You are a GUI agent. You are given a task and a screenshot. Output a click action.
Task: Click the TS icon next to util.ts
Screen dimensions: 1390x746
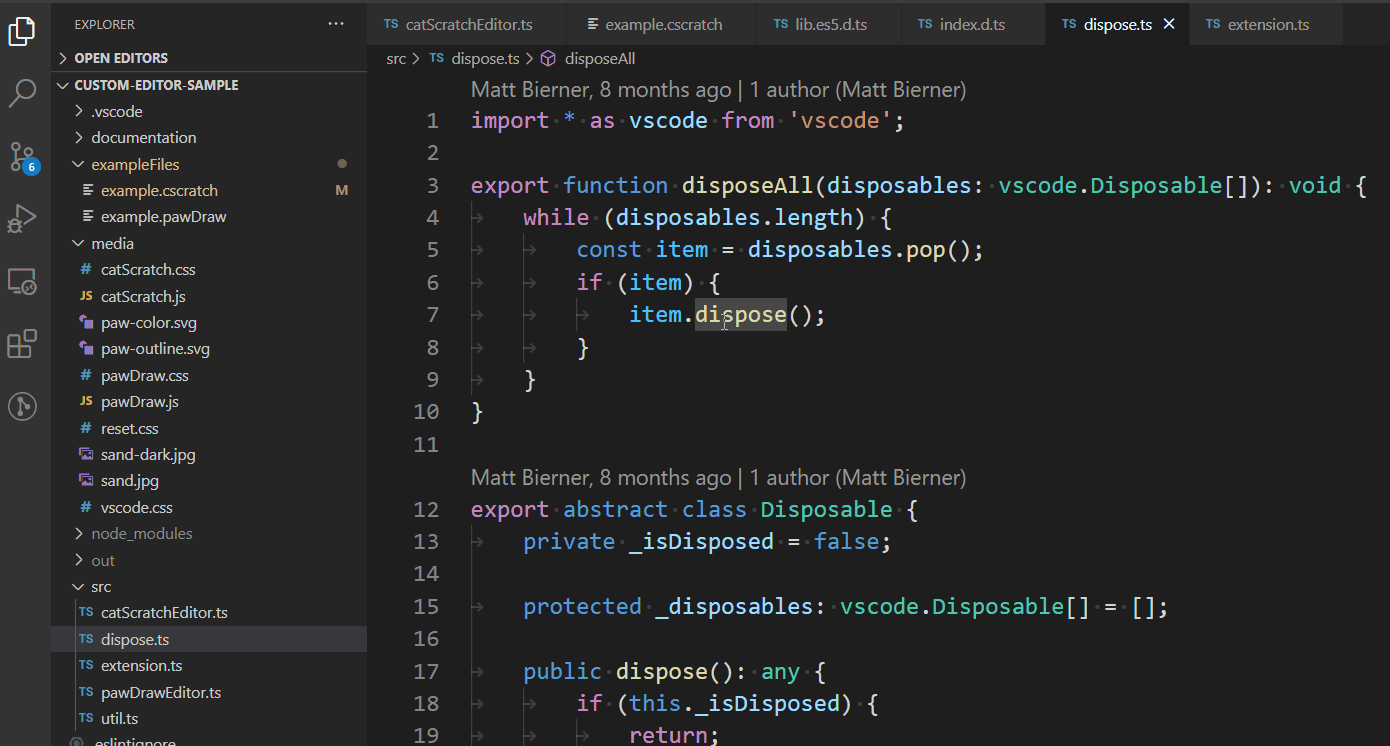(x=86, y=719)
